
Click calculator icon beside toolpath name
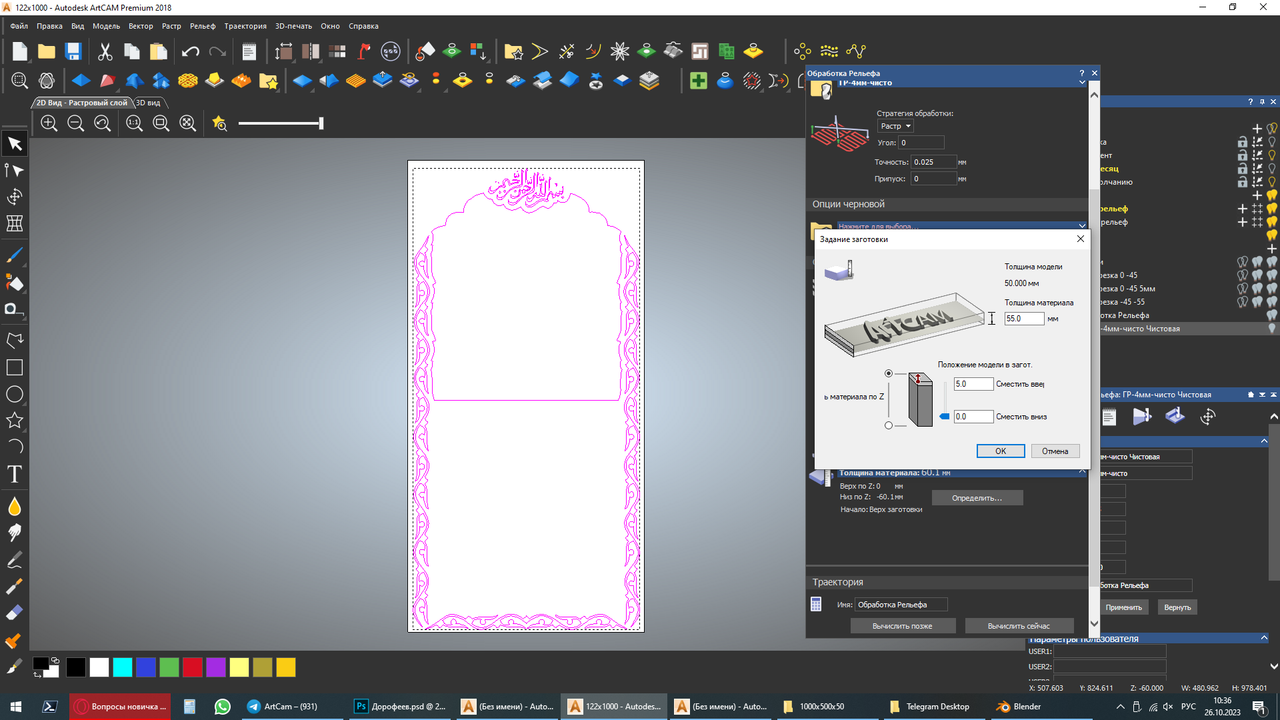click(816, 604)
